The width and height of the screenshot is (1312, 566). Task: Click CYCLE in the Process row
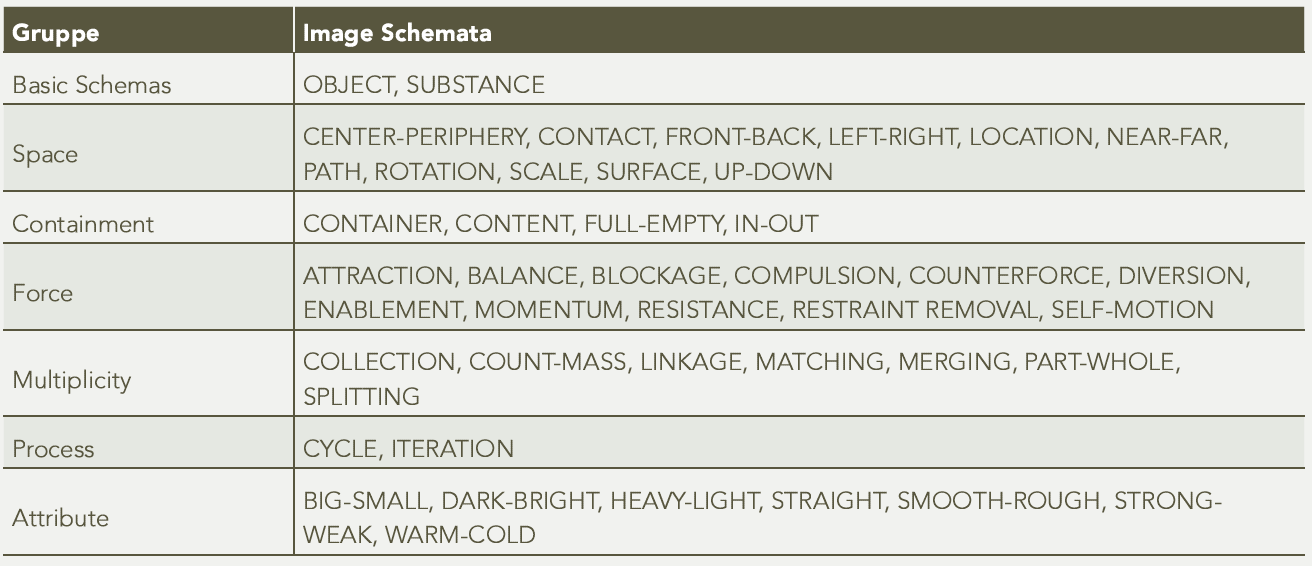click(x=340, y=449)
